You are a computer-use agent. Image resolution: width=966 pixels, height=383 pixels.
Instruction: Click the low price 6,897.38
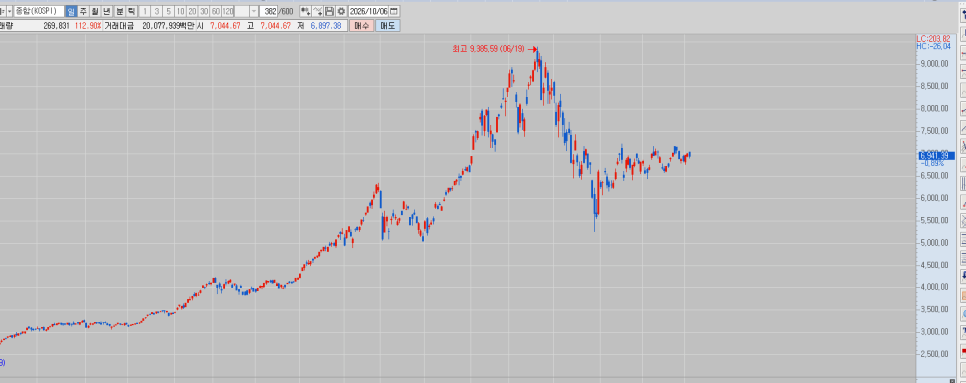(x=325, y=26)
